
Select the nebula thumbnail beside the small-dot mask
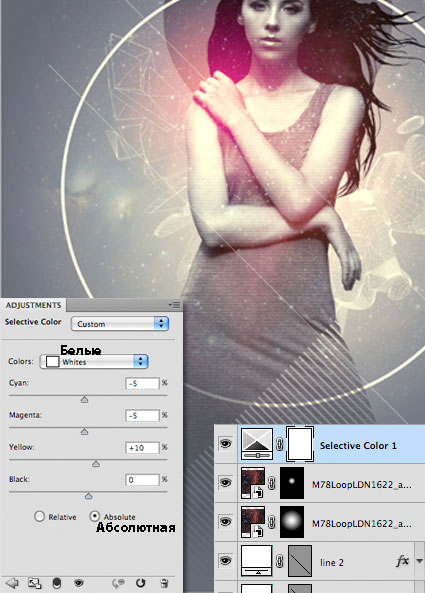tap(253, 483)
